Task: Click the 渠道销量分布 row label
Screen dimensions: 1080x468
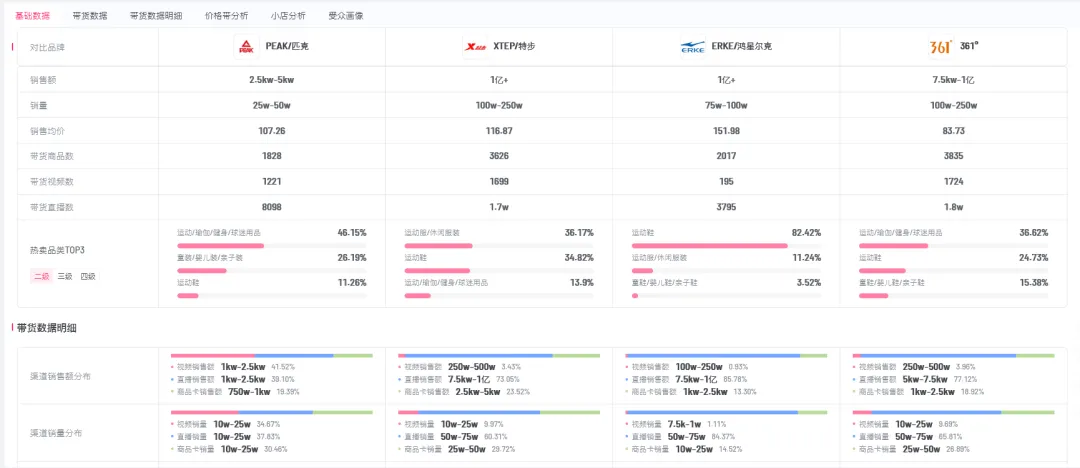Action: point(56,434)
